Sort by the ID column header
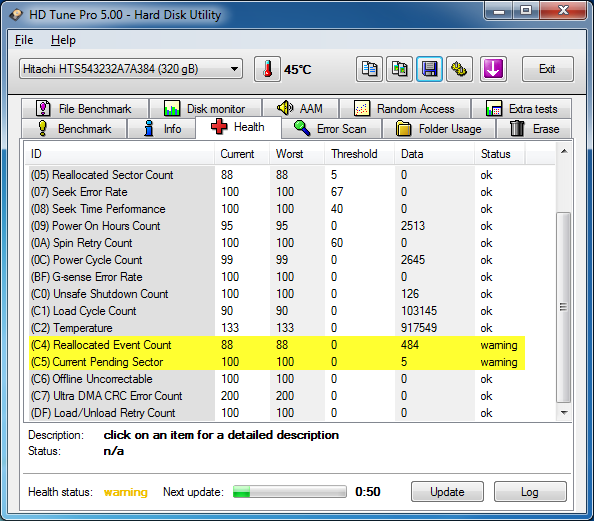 [x=120, y=154]
